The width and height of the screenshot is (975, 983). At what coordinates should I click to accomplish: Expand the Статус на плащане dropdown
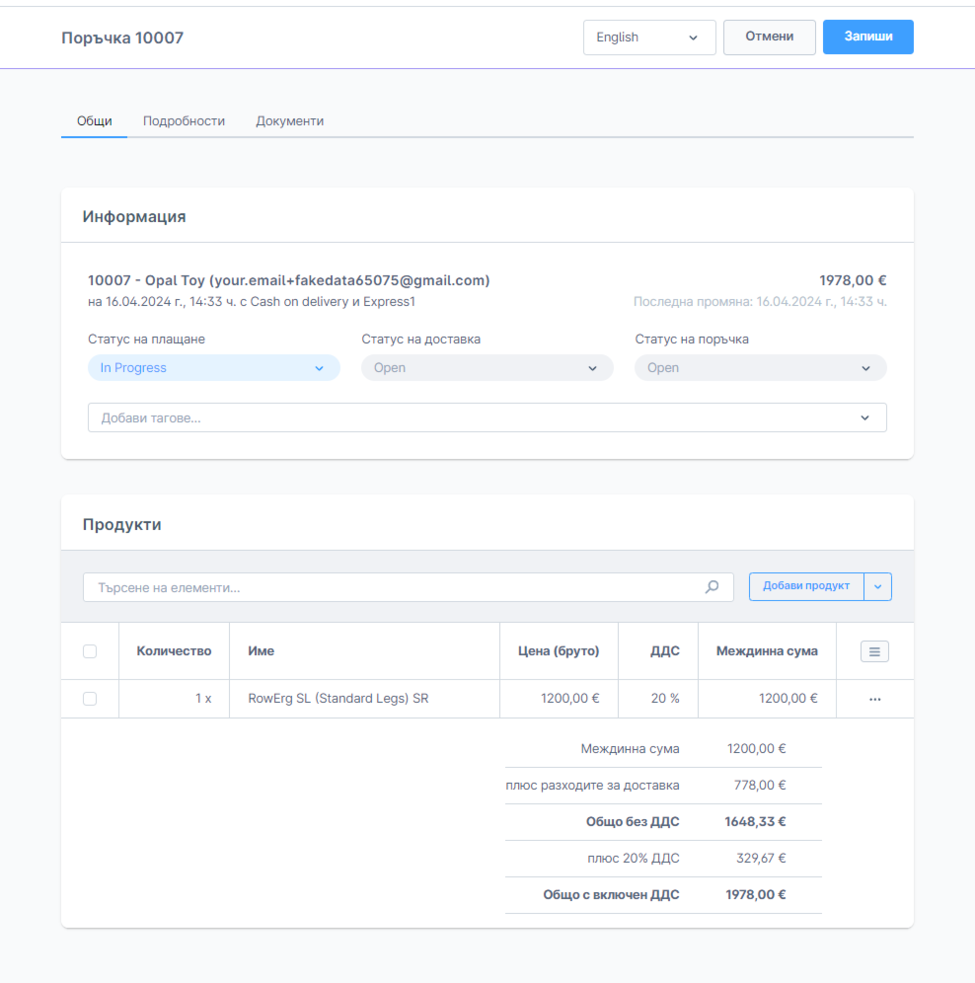[213, 368]
